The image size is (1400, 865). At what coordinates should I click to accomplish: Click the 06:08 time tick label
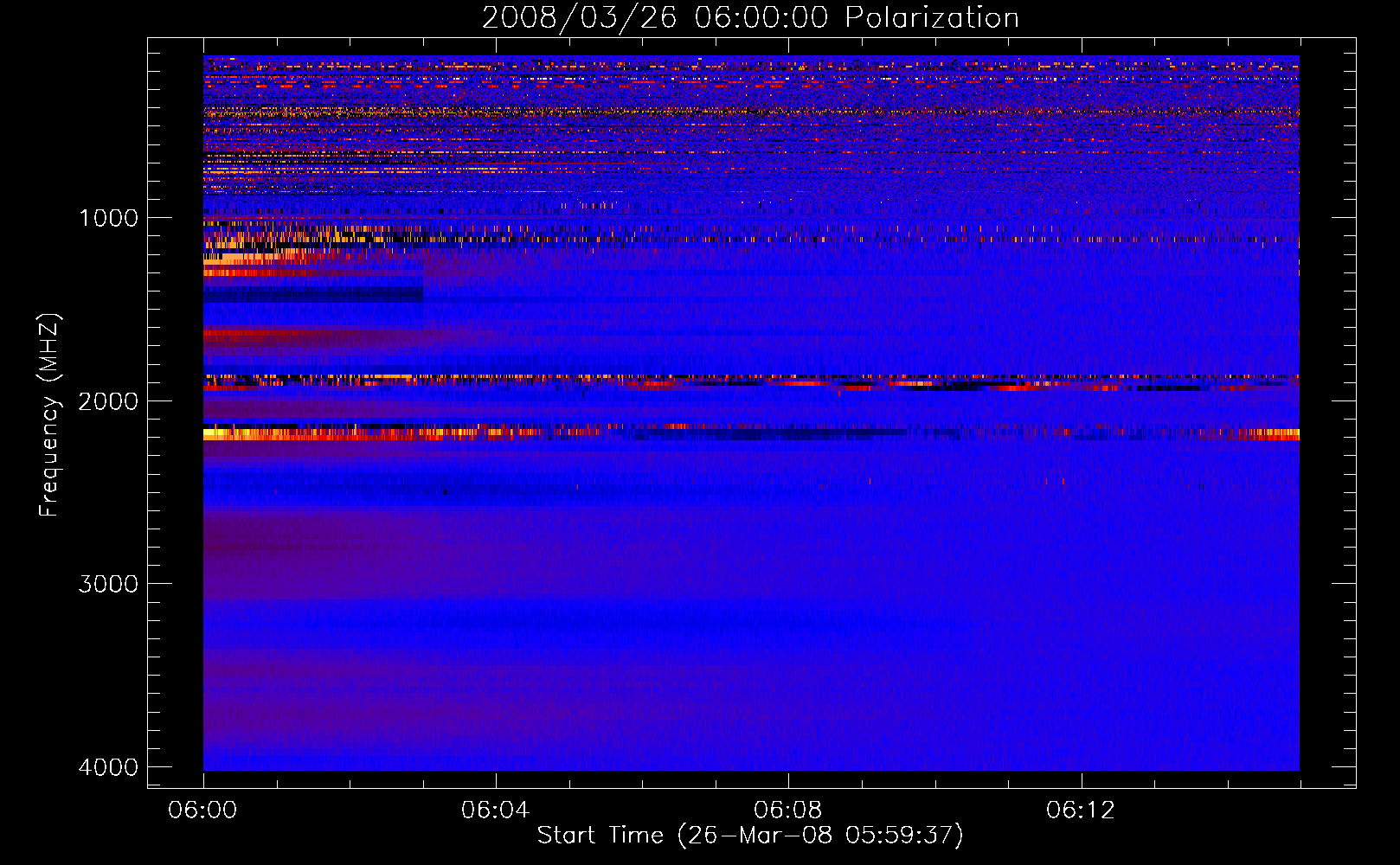787,810
